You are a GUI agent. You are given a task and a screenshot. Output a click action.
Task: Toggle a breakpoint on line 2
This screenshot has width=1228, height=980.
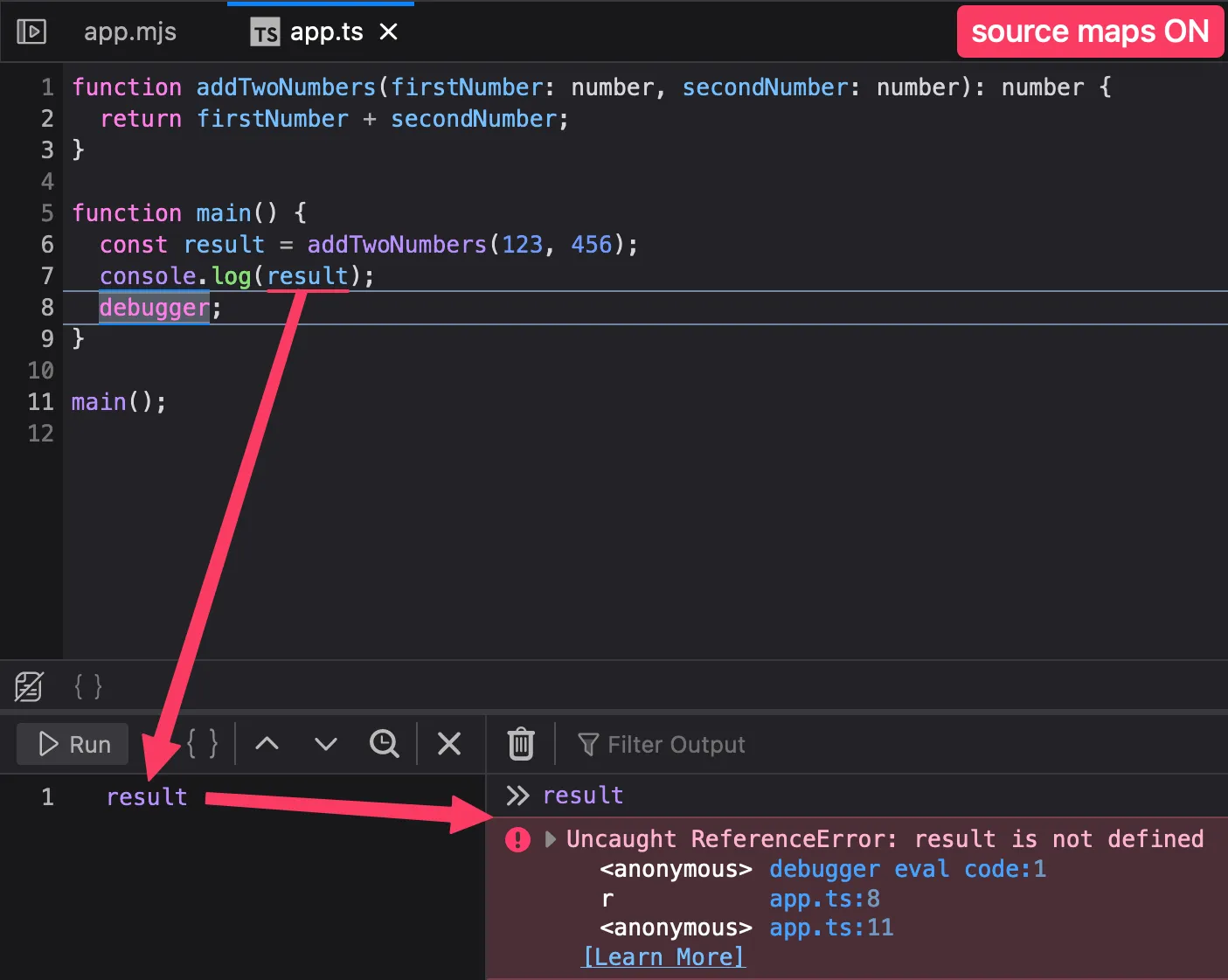pos(47,118)
